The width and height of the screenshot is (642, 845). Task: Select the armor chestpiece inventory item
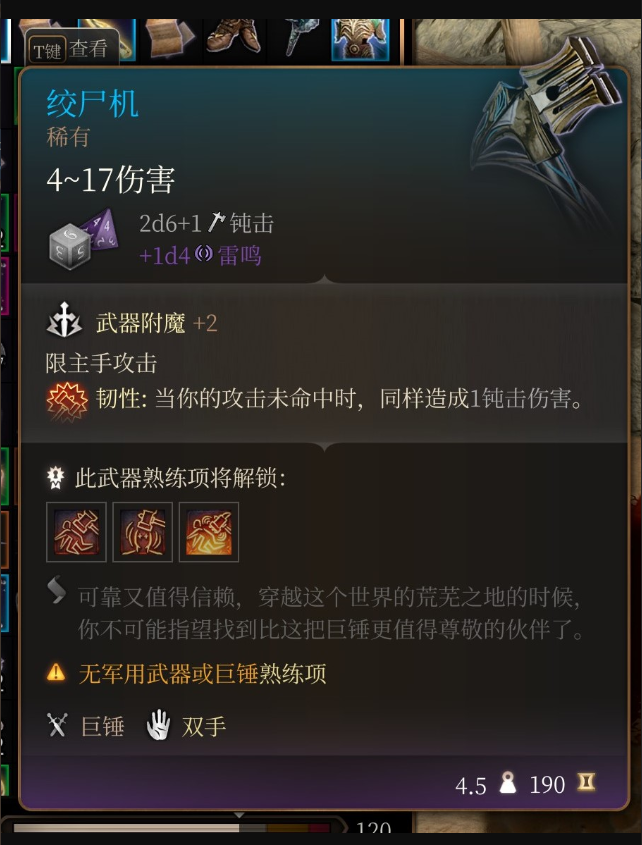(360, 39)
